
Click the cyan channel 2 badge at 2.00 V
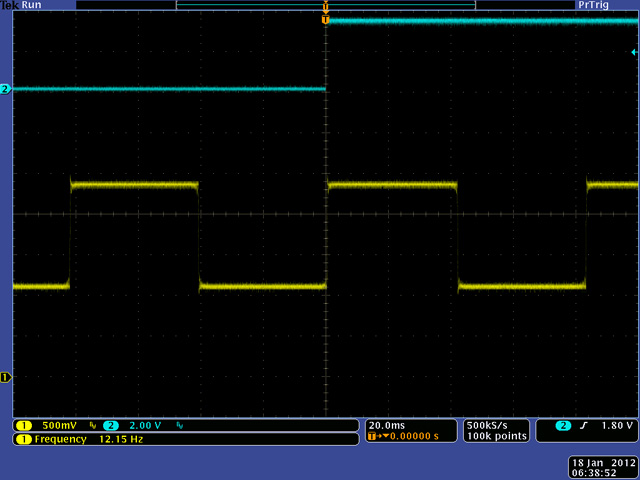pos(110,425)
